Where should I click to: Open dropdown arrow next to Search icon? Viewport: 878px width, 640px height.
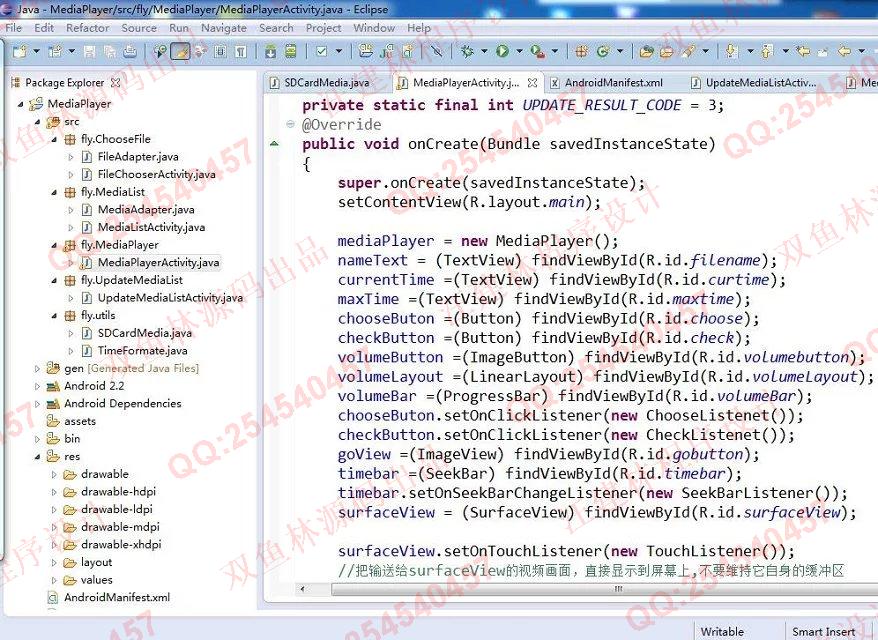pyautogui.click(x=706, y=52)
